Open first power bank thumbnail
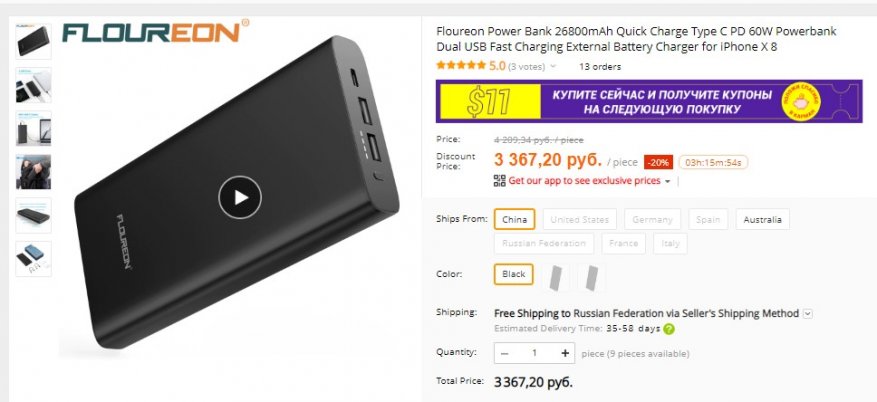 [x=33, y=41]
